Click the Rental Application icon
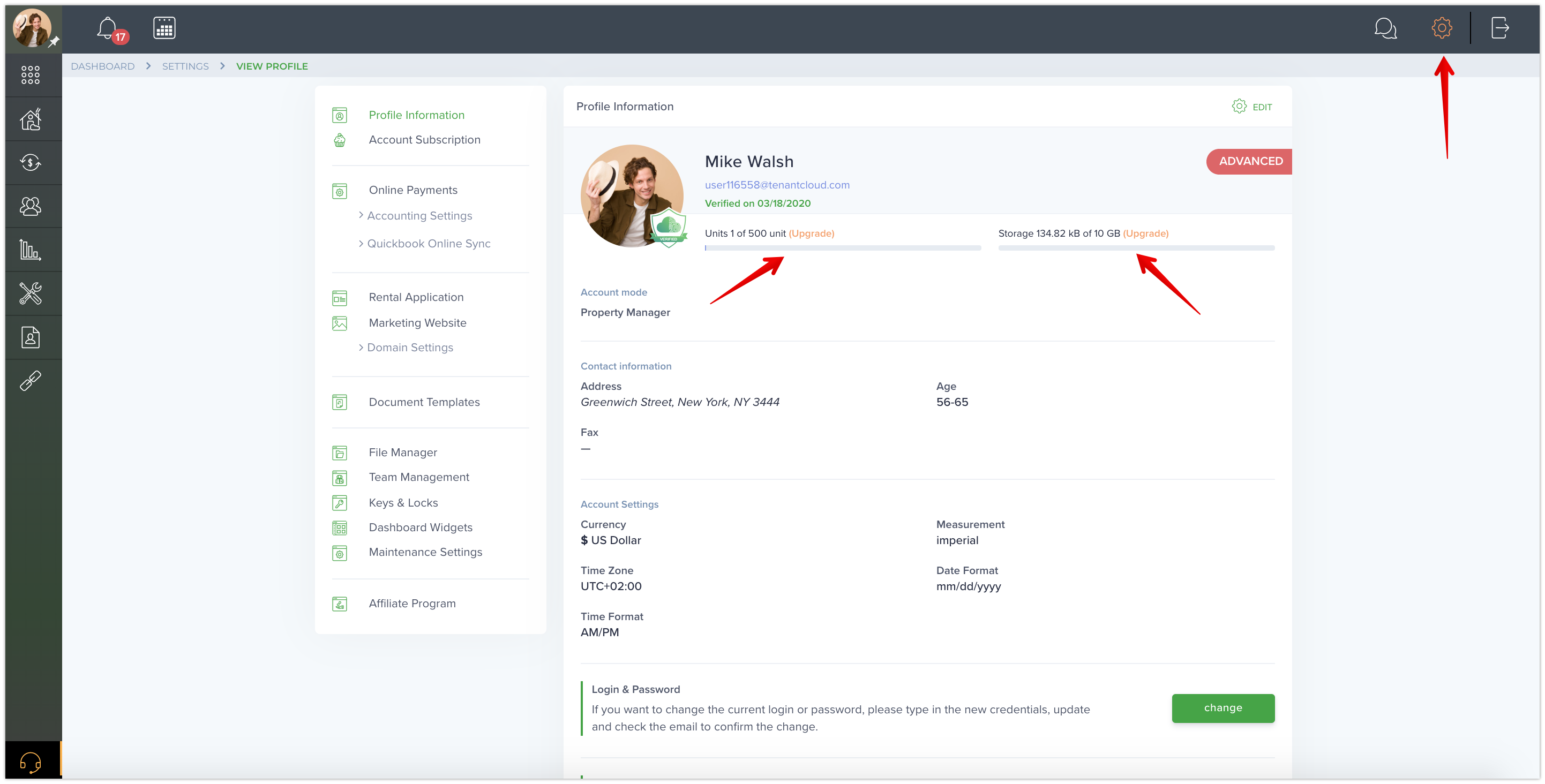This screenshot has height=784, width=1545. tap(340, 298)
